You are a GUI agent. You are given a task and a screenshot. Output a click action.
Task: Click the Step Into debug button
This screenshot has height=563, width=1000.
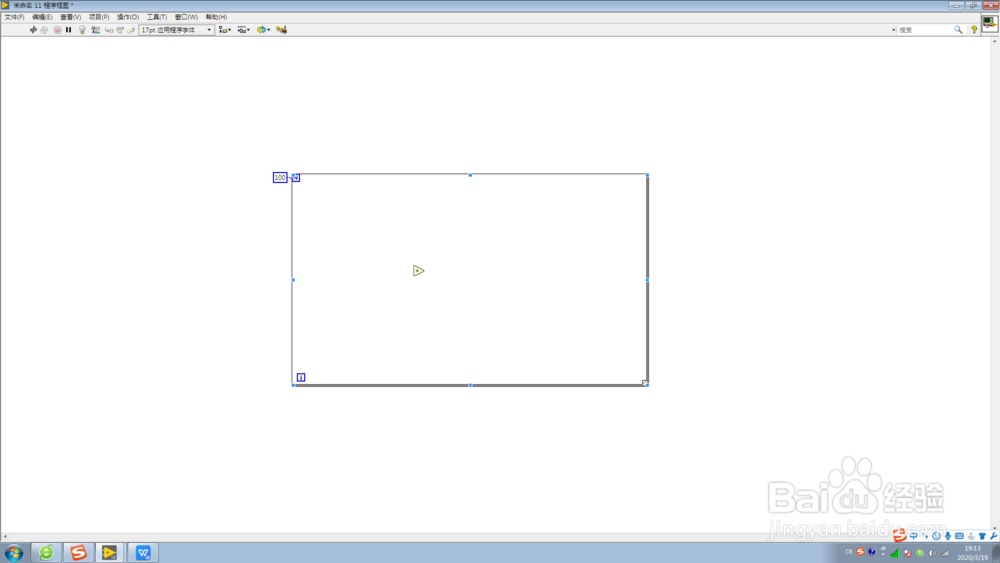click(x=109, y=30)
